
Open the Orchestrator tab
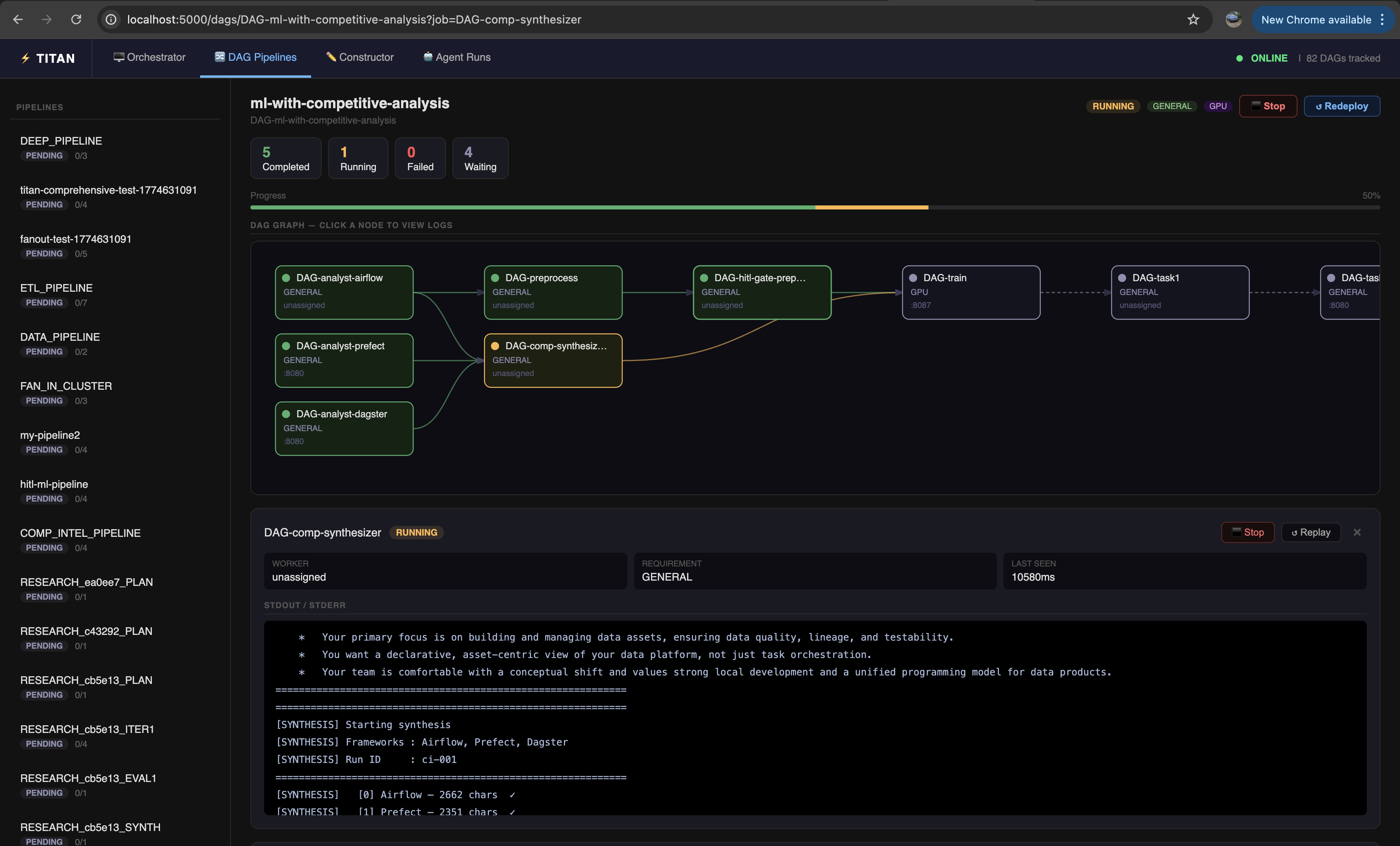(149, 58)
